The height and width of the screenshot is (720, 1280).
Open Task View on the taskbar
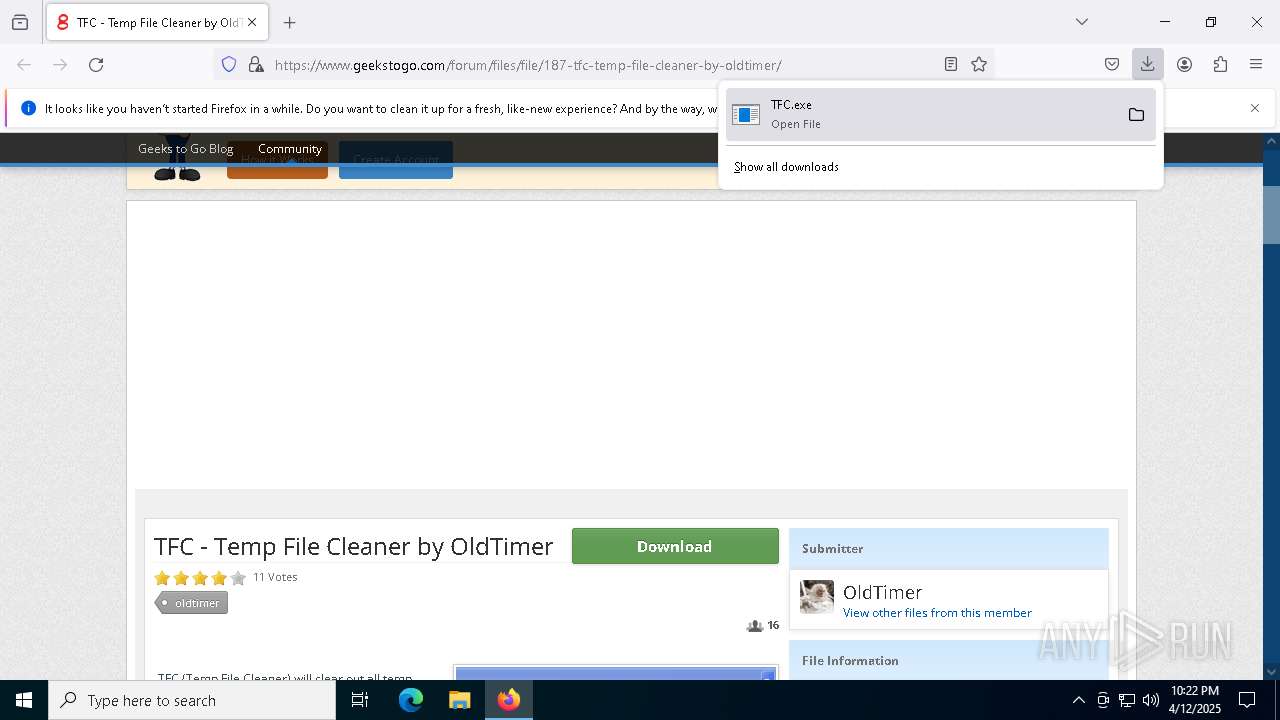(x=360, y=700)
